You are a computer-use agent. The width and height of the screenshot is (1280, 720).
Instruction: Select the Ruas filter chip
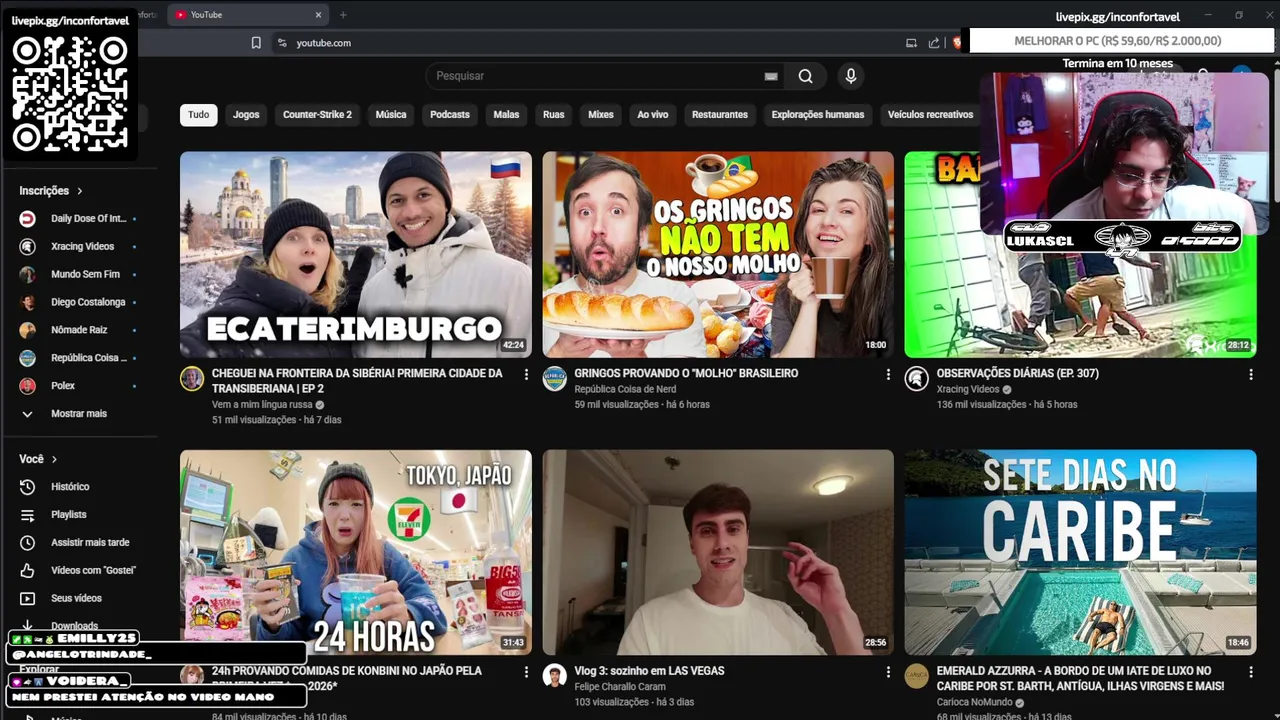coord(554,115)
